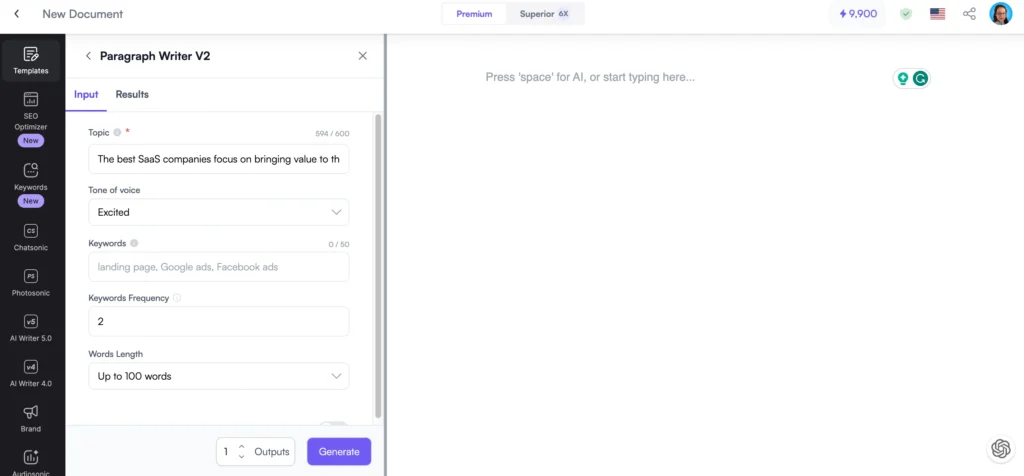
Task: Expand the Tone of voice dropdown
Action: pyautogui.click(x=218, y=212)
